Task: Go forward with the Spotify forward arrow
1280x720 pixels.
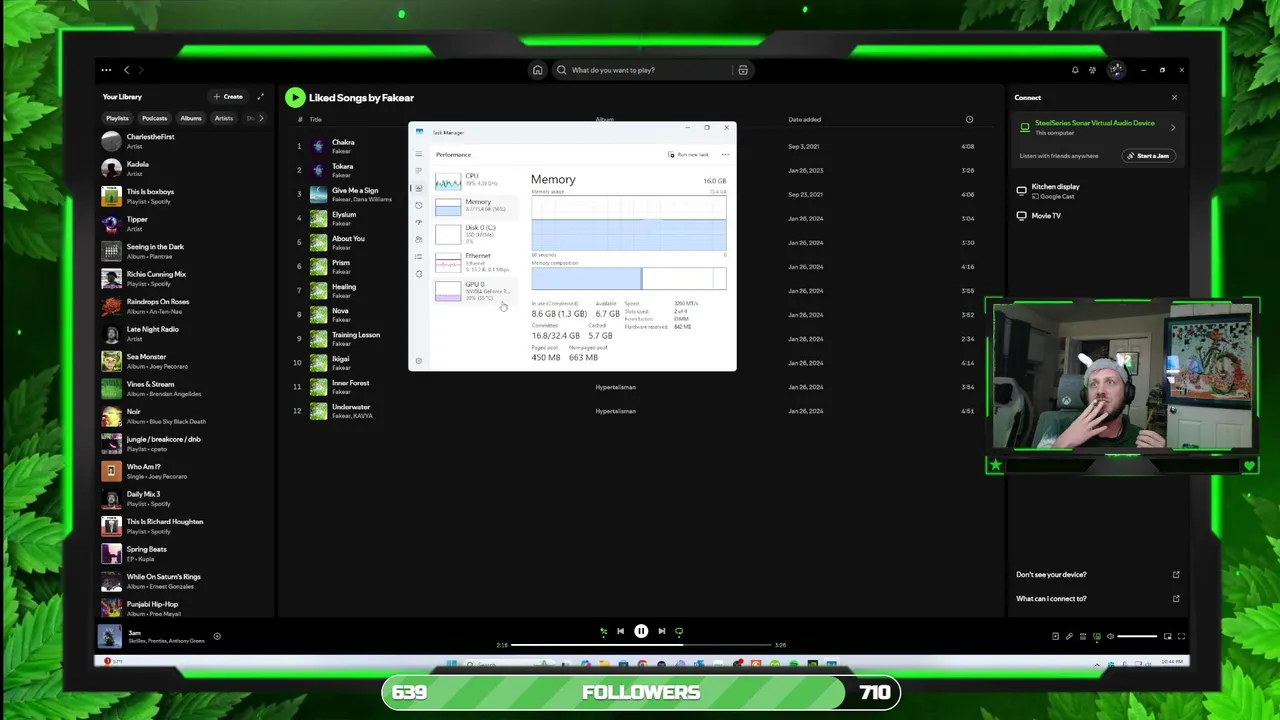Action: 141,70
